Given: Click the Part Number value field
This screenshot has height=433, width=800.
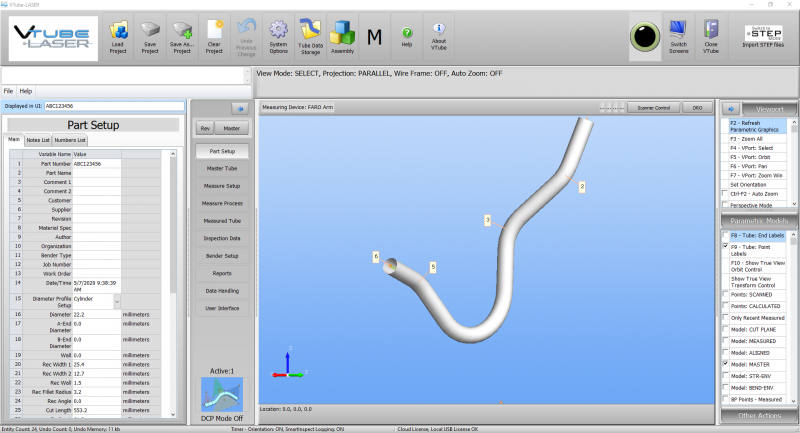Looking at the screenshot, I should [97, 164].
